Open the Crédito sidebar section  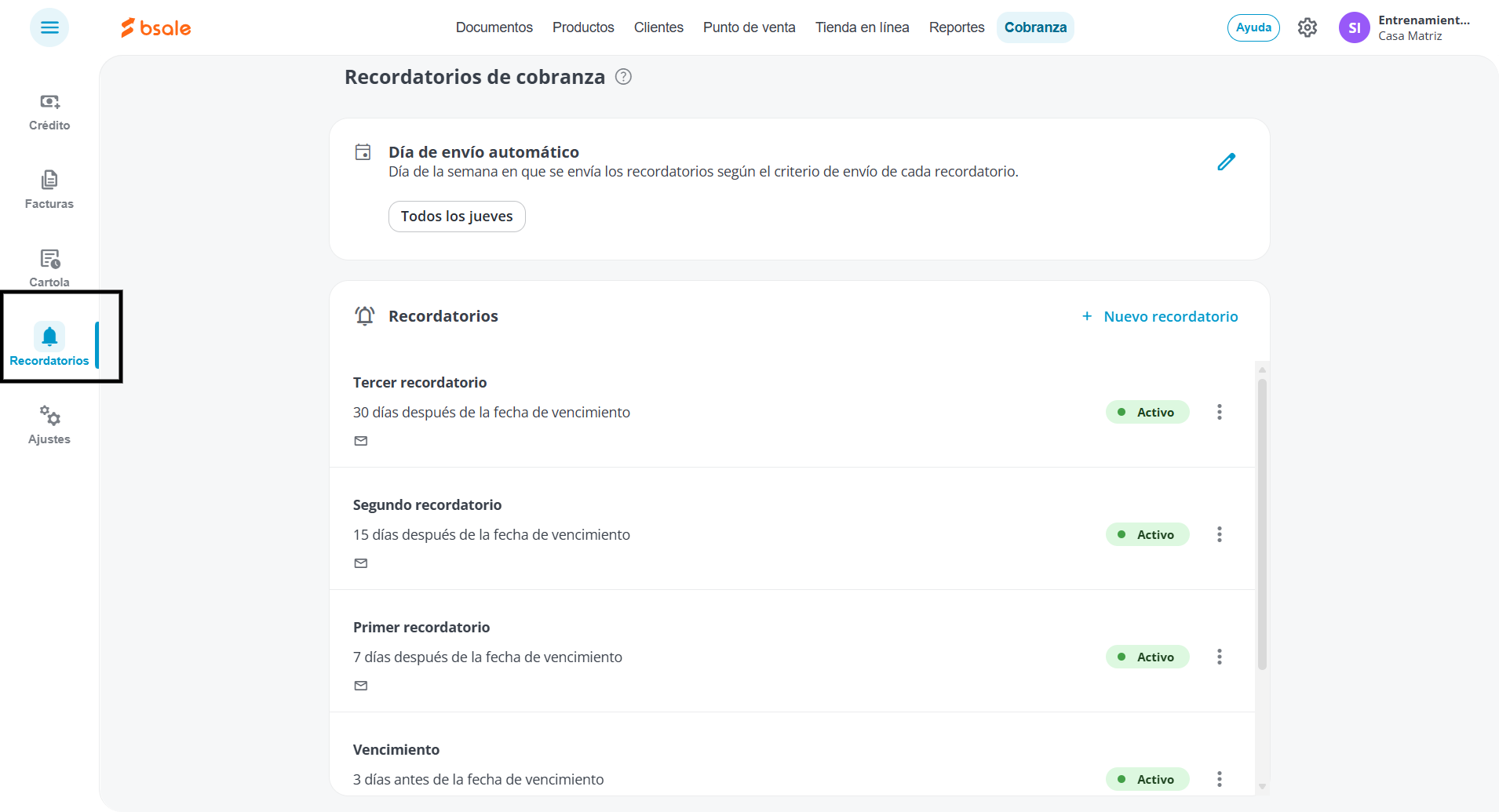pos(49,112)
